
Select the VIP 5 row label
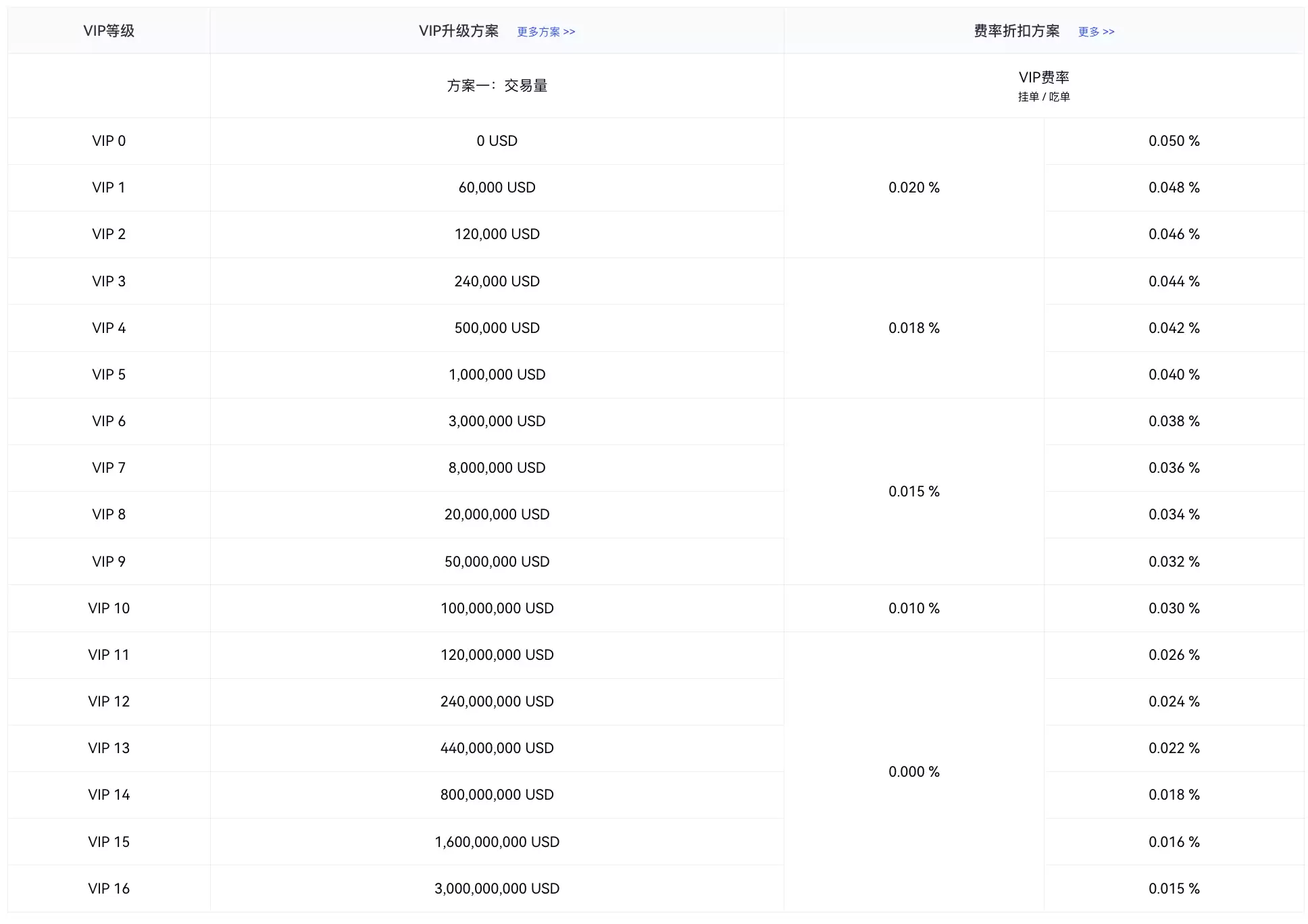click(x=109, y=375)
